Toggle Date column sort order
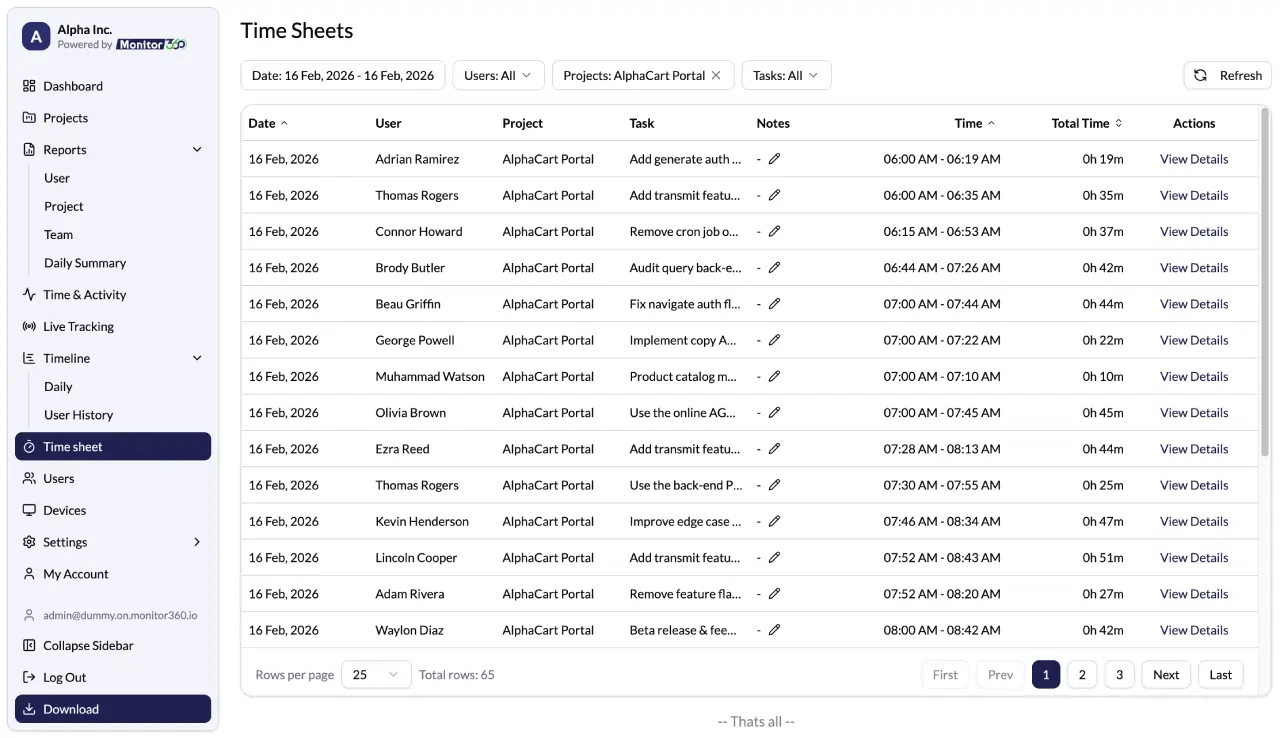The width and height of the screenshot is (1280, 738). (x=282, y=123)
